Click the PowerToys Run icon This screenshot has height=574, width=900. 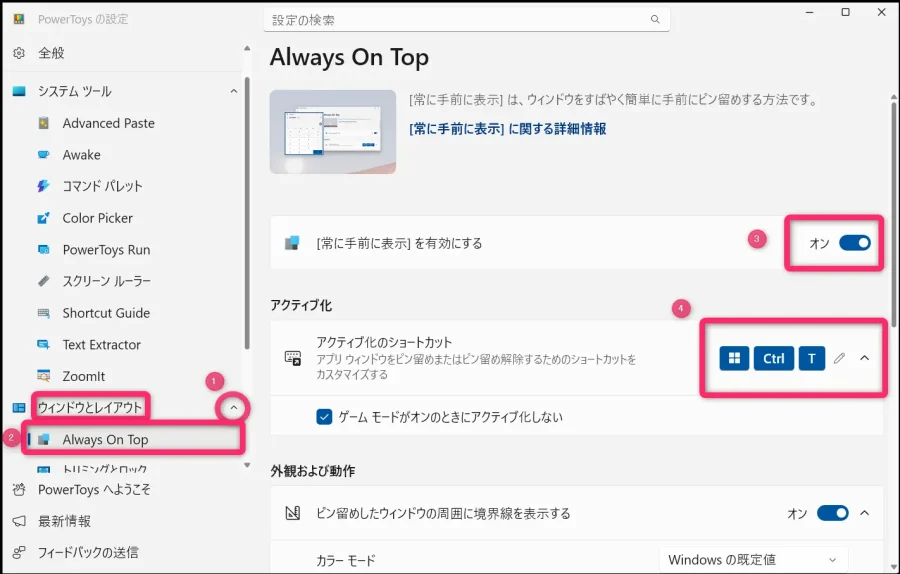[x=44, y=250]
